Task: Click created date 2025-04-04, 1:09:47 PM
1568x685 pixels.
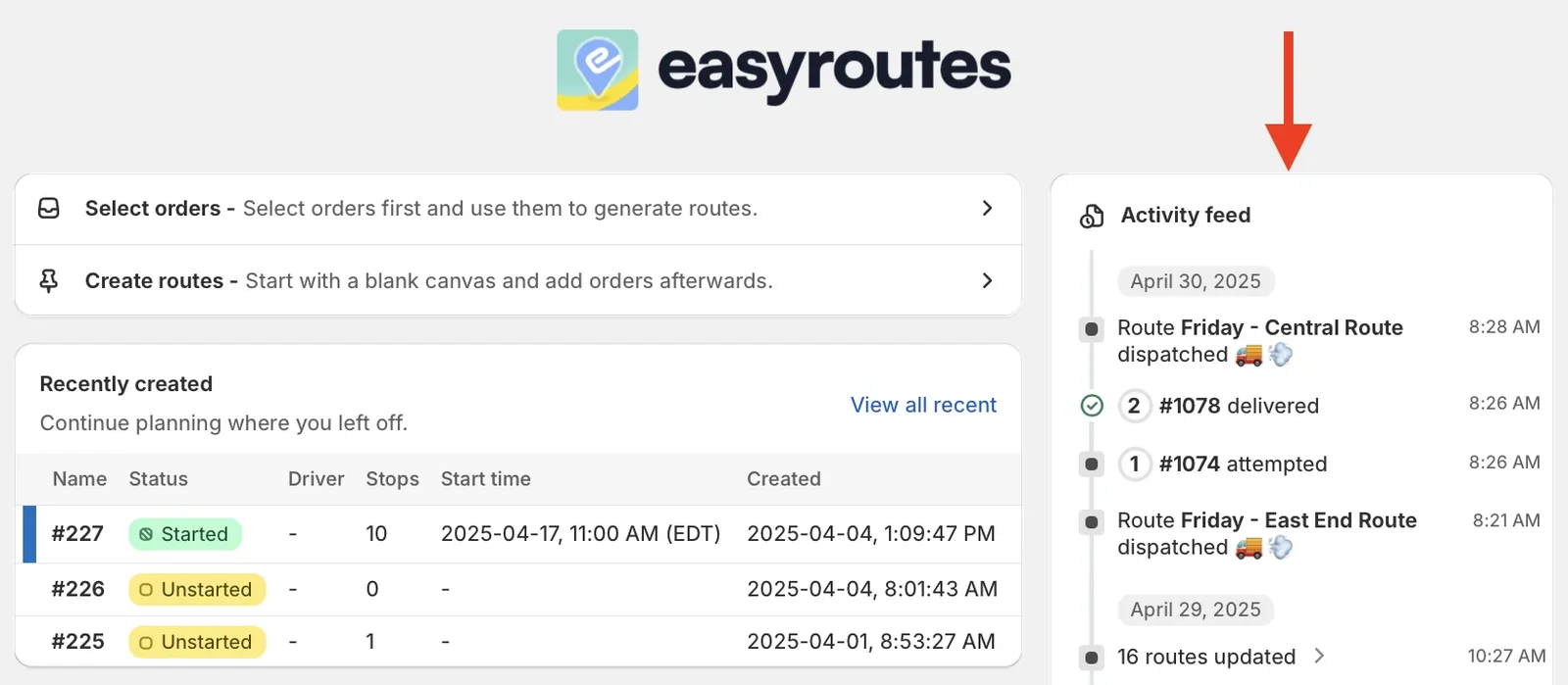Action: click(x=871, y=534)
